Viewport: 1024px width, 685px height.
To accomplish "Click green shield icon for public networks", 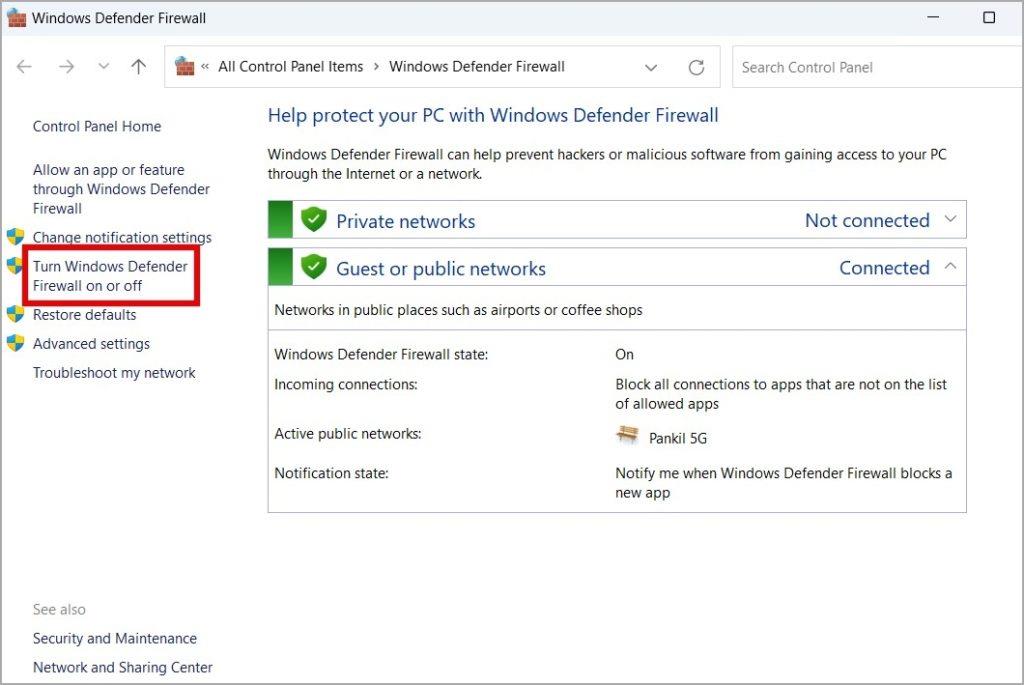I will (x=313, y=266).
